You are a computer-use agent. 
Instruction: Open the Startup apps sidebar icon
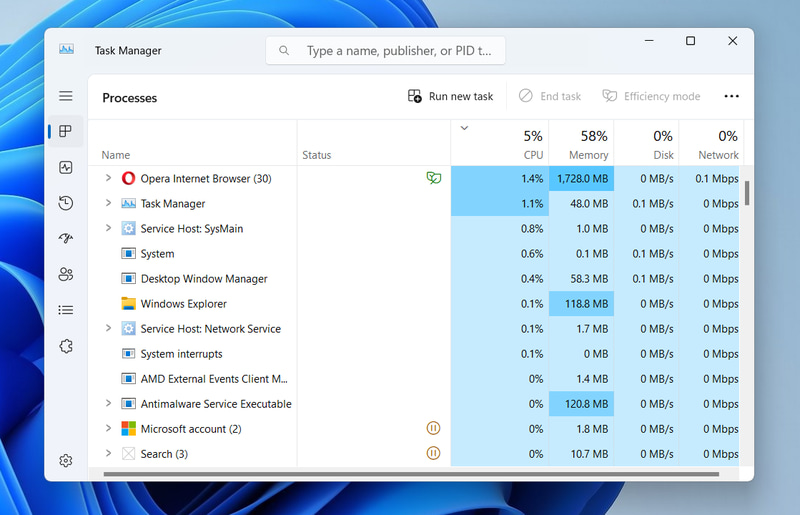pos(66,238)
